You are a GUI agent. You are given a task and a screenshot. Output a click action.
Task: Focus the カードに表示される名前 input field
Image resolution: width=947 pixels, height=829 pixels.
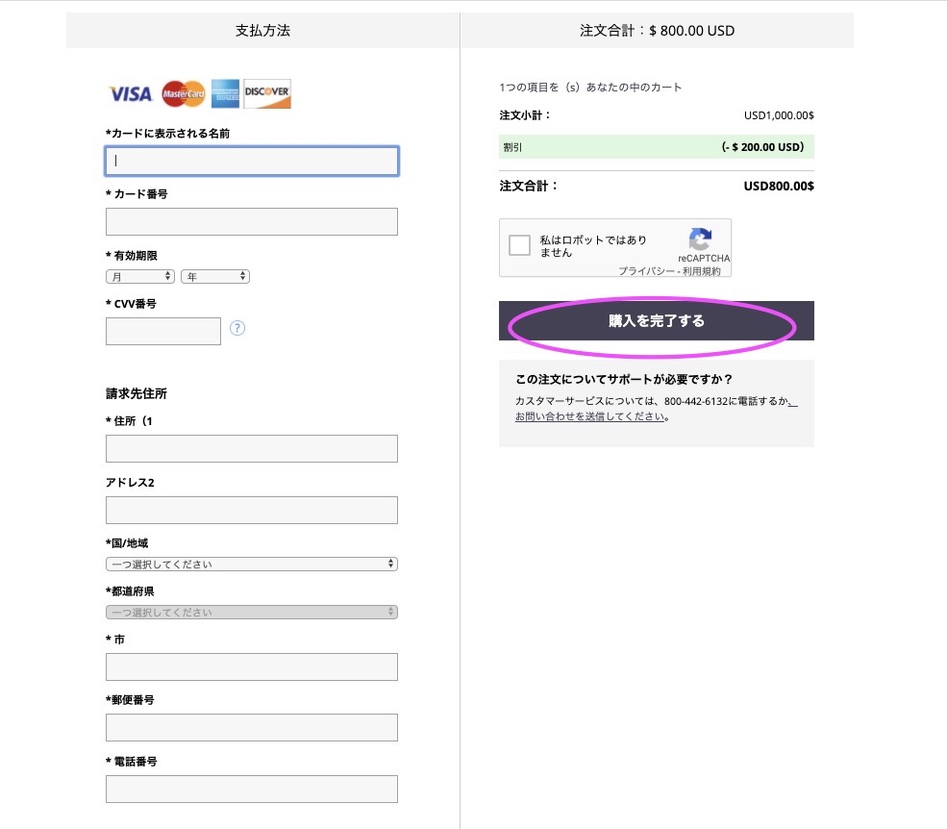(251, 161)
